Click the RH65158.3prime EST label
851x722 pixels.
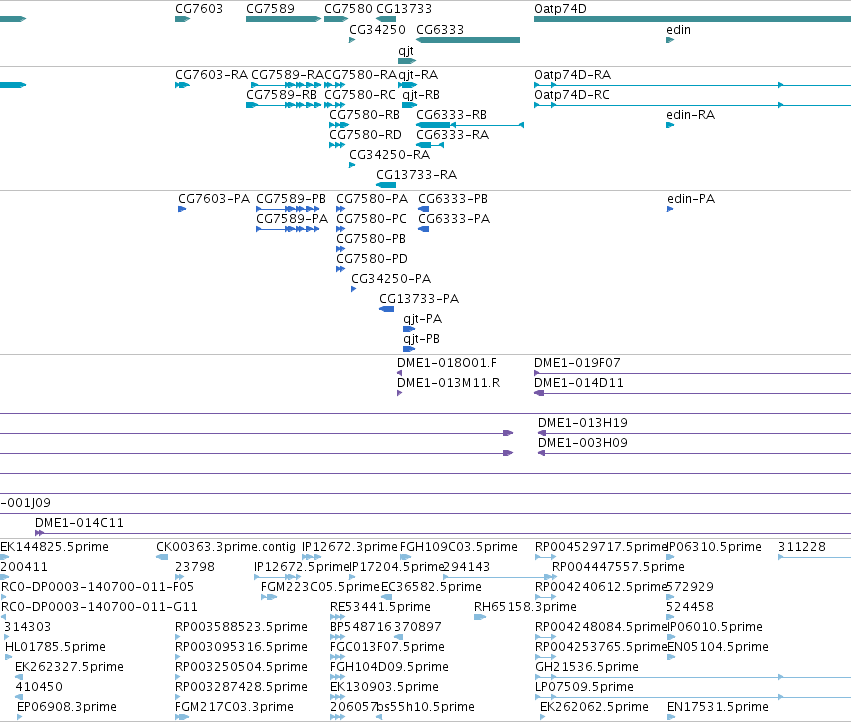[x=525, y=607]
